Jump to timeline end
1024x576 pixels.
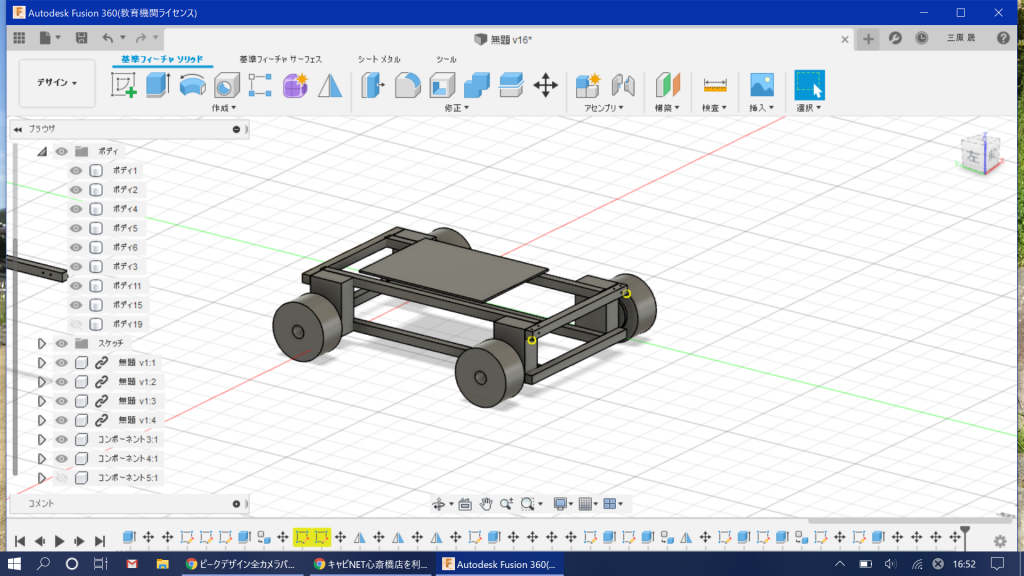(99, 541)
